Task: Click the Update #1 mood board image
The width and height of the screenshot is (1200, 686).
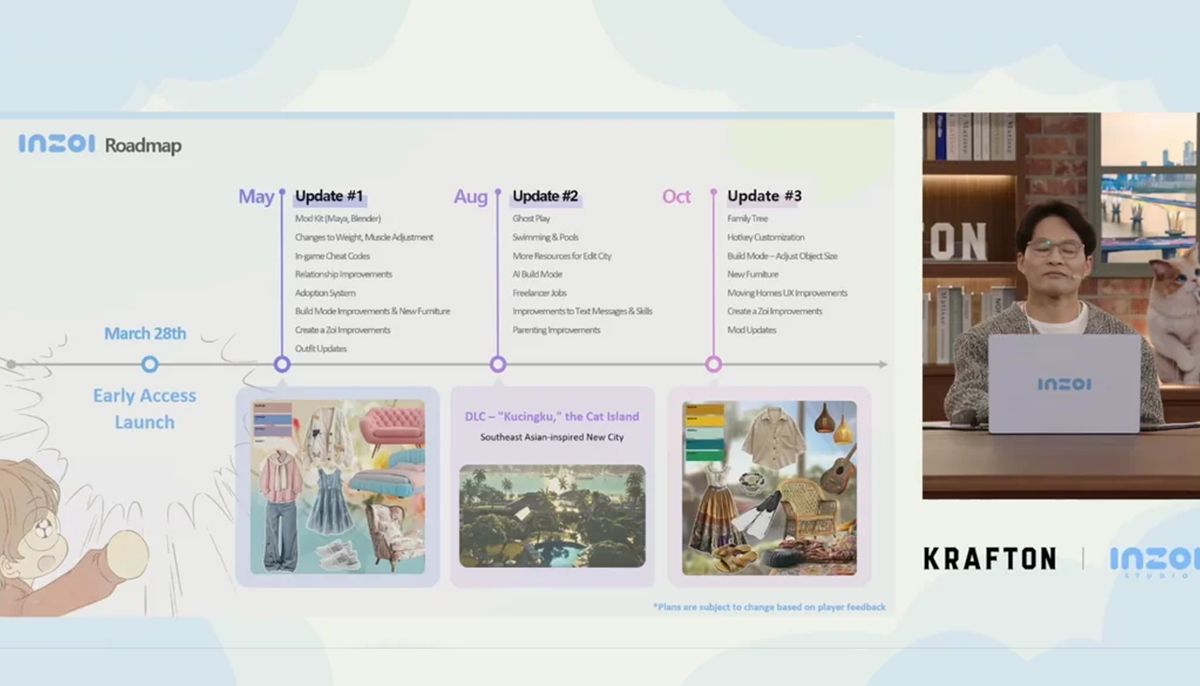Action: coord(338,487)
